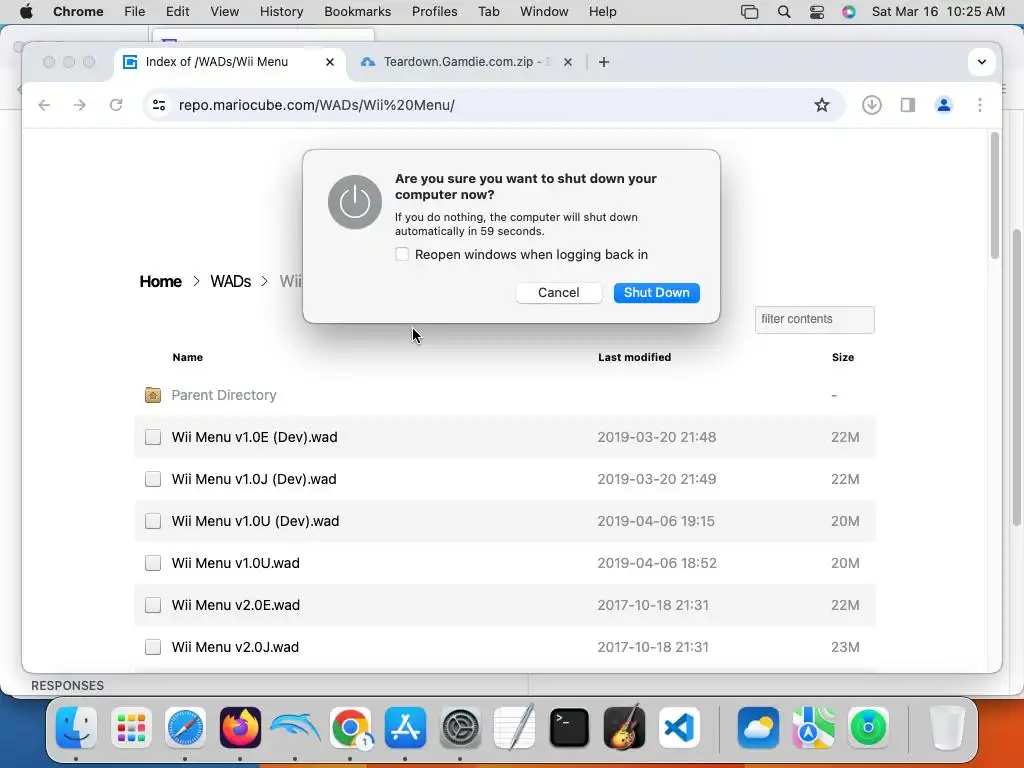Open System Settings from the Dock
The height and width of the screenshot is (768, 1024).
pyautogui.click(x=460, y=728)
